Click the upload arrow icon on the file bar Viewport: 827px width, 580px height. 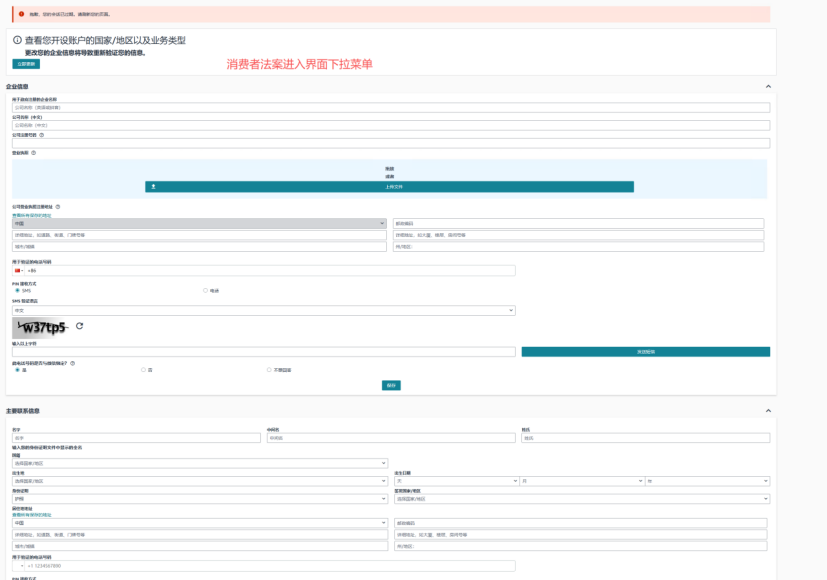tap(154, 186)
